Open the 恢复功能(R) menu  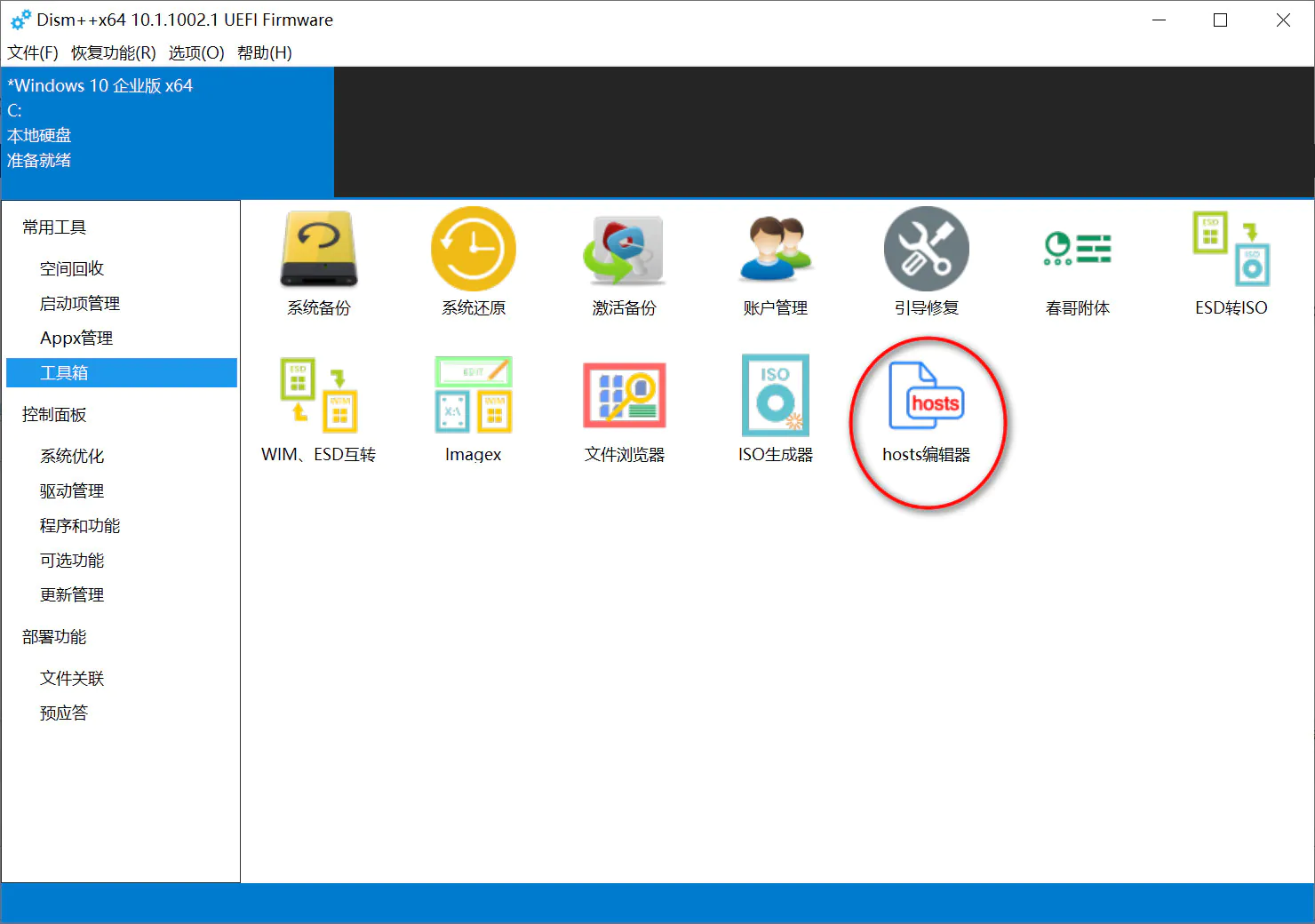pyautogui.click(x=114, y=52)
